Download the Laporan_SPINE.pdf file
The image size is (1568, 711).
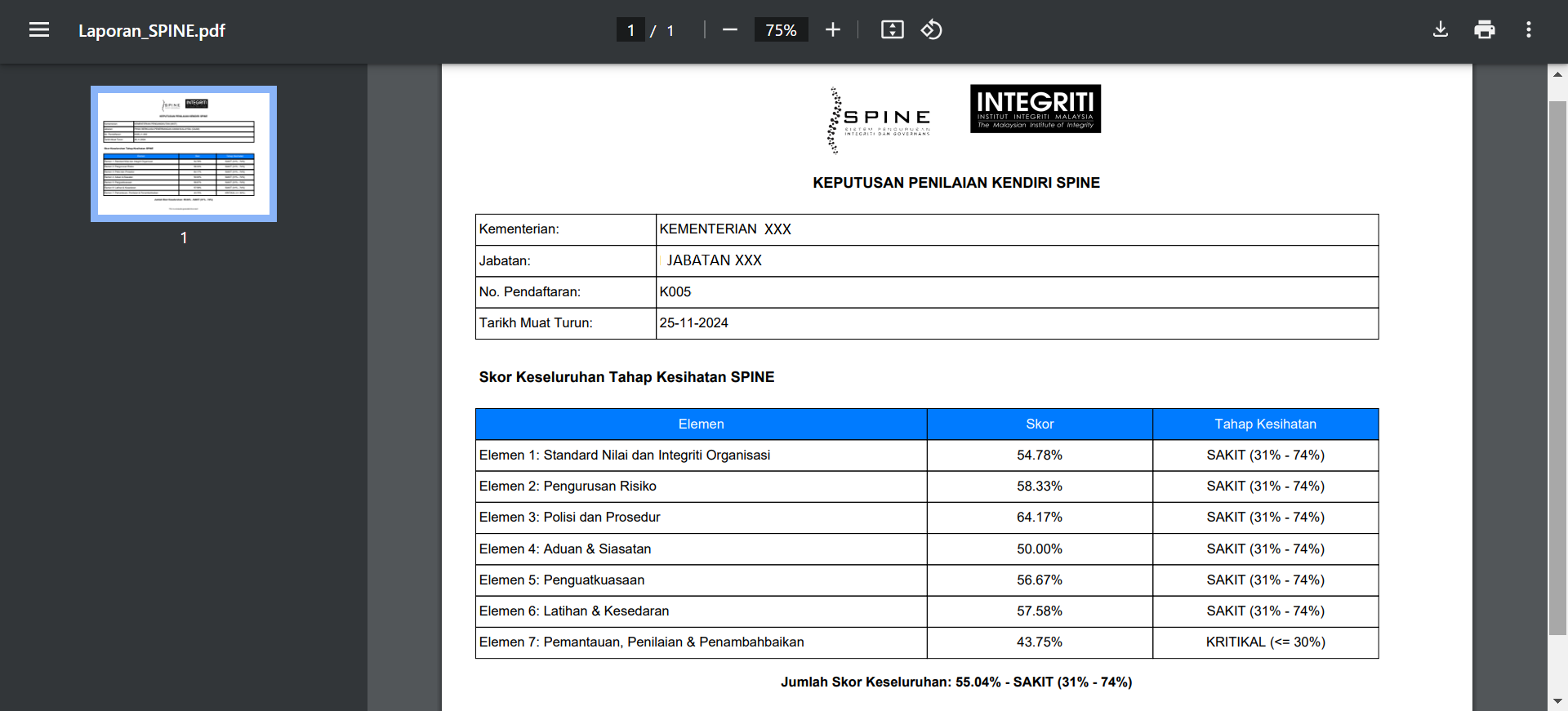(x=1441, y=30)
